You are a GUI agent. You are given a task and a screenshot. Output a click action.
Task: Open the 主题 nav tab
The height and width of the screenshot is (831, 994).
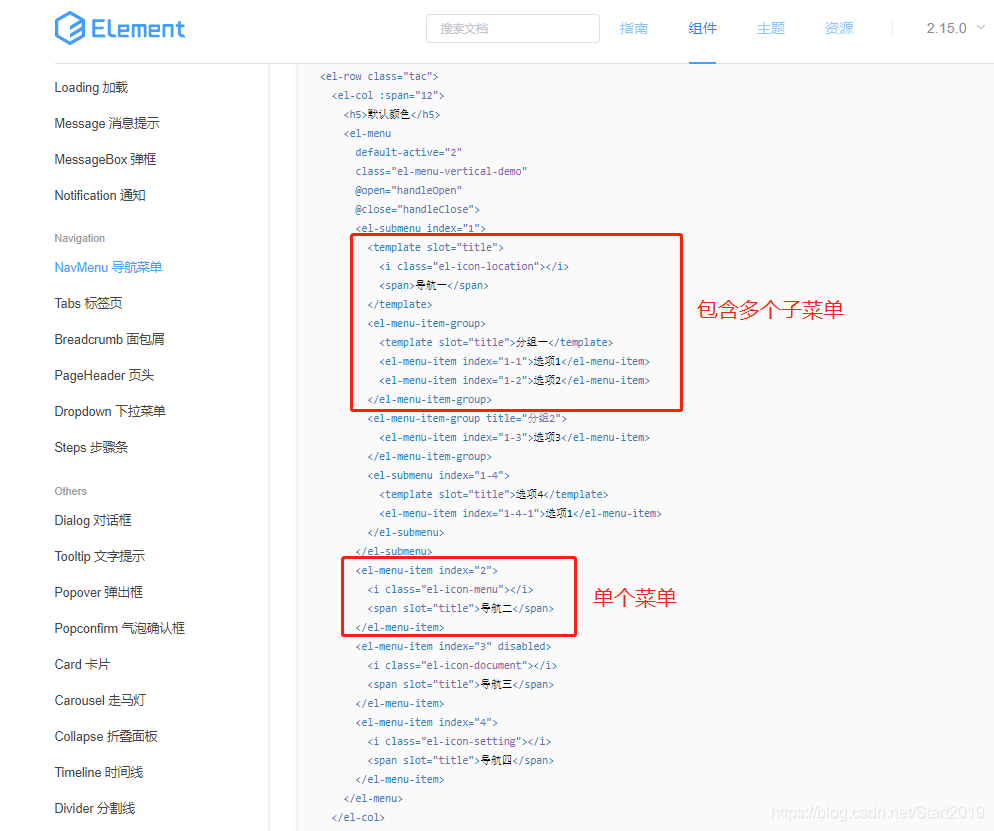(x=771, y=29)
